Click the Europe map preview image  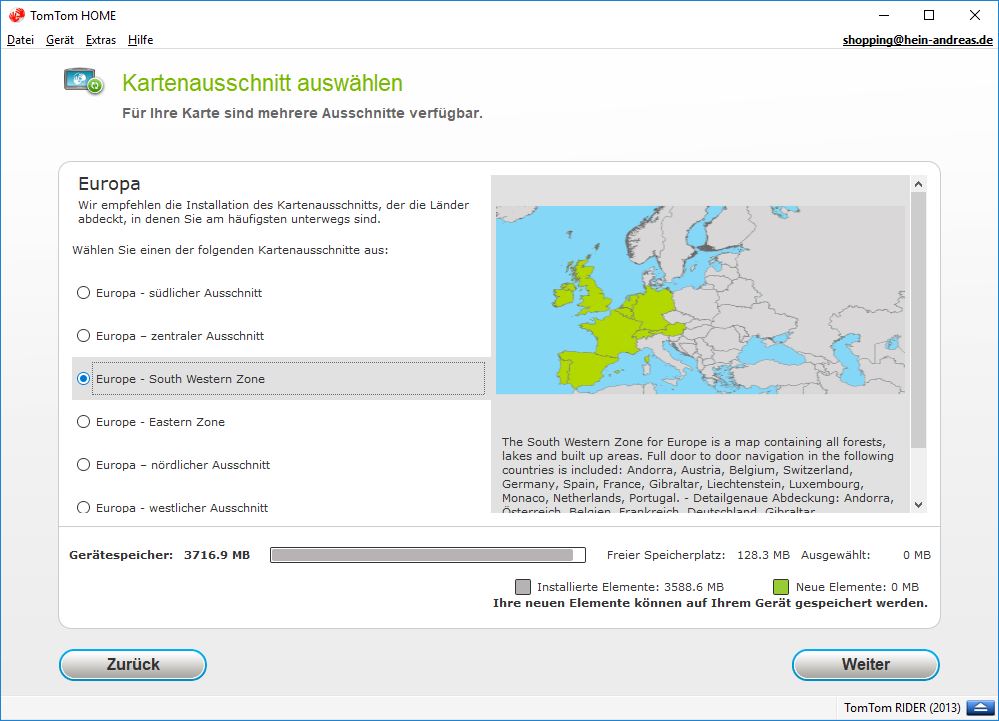coord(700,300)
